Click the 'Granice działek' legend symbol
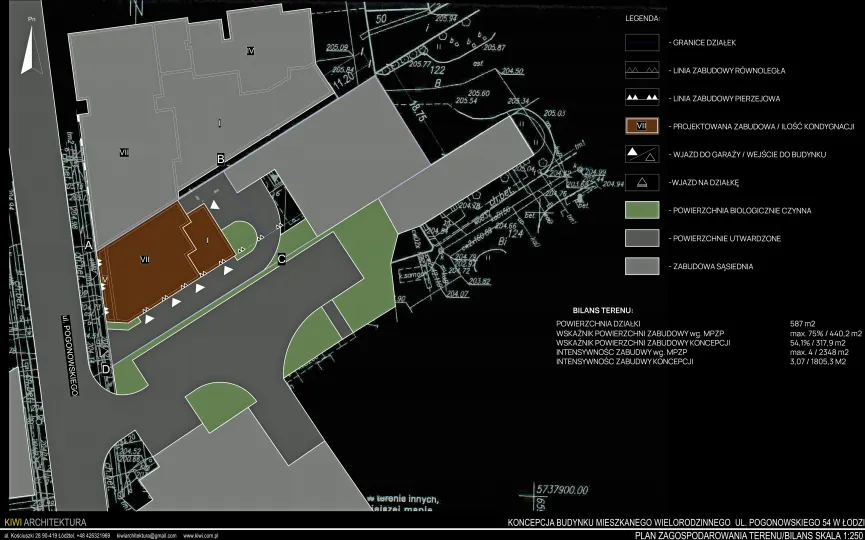The image size is (865, 540). [x=641, y=43]
